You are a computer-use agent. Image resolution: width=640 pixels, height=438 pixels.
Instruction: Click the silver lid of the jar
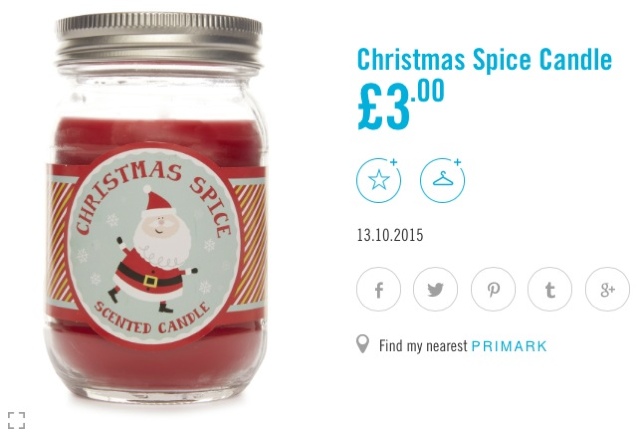click(x=159, y=40)
